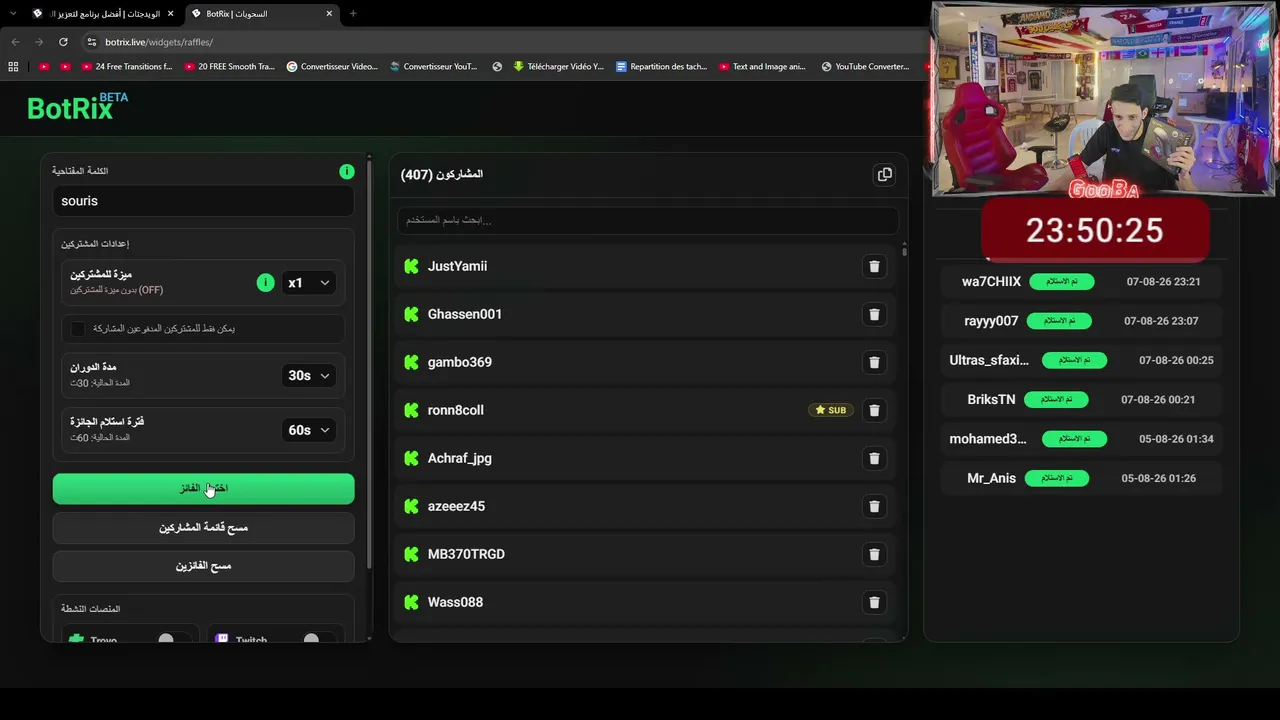The image size is (1280, 720).
Task: Copy the participants list with copy icon
Action: coord(885,174)
